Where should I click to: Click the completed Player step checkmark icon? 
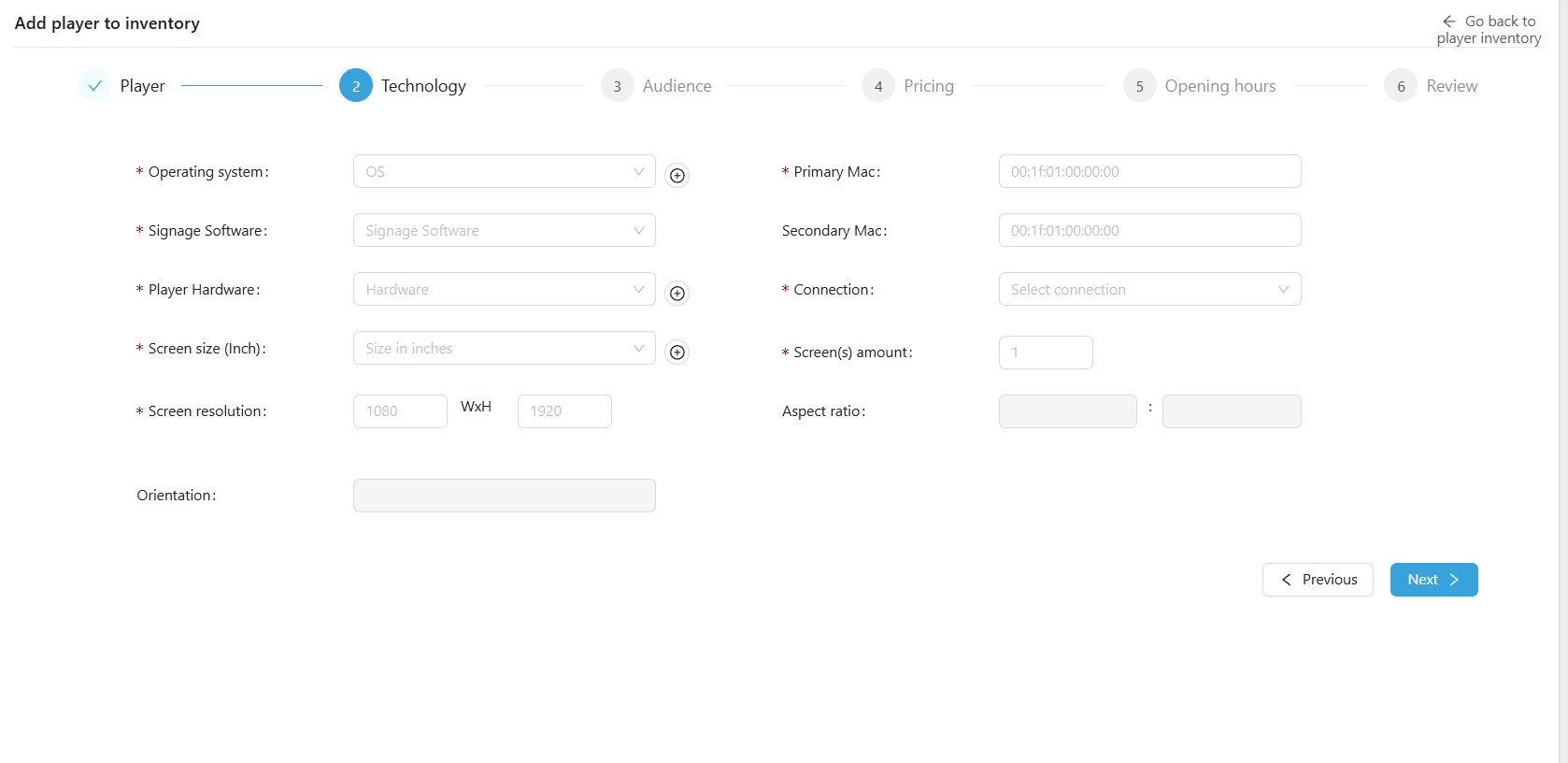coord(94,86)
